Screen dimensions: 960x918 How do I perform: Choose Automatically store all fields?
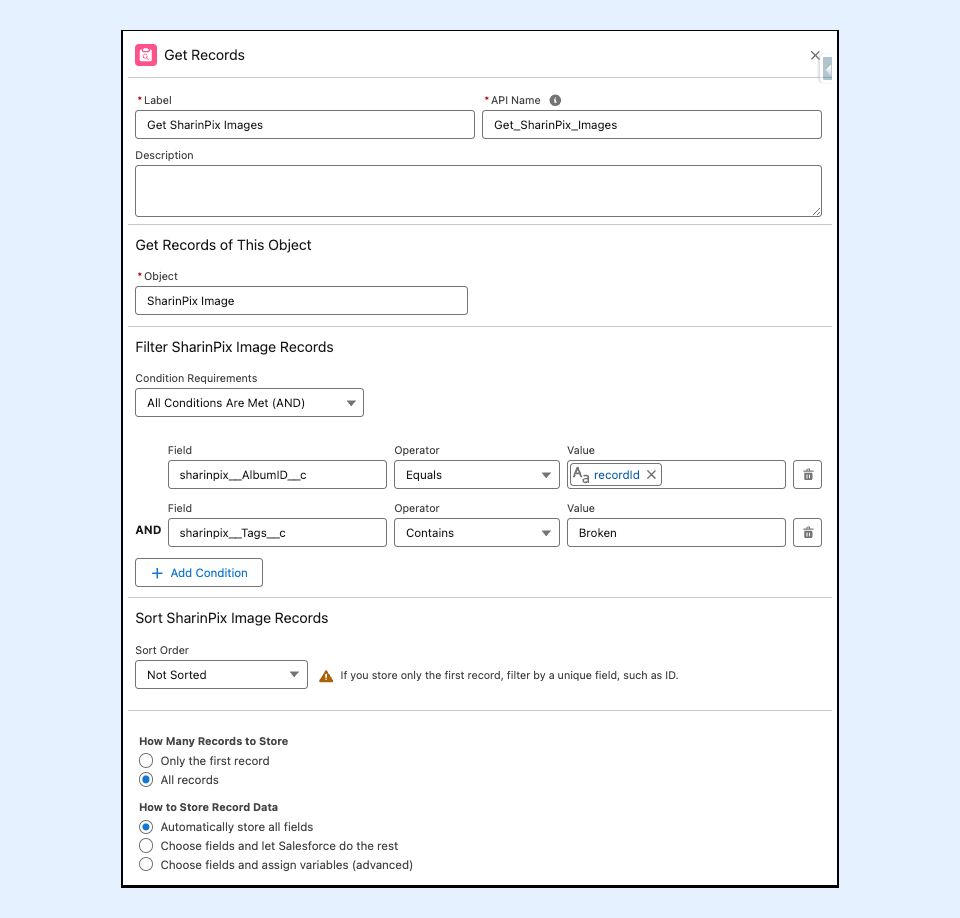(x=146, y=827)
